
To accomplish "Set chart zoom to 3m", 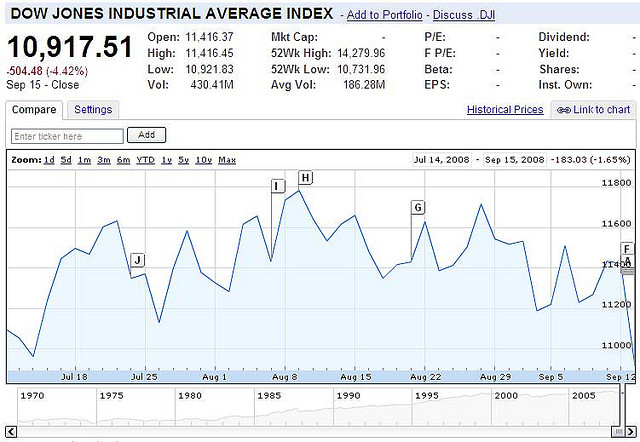I will [x=104, y=160].
